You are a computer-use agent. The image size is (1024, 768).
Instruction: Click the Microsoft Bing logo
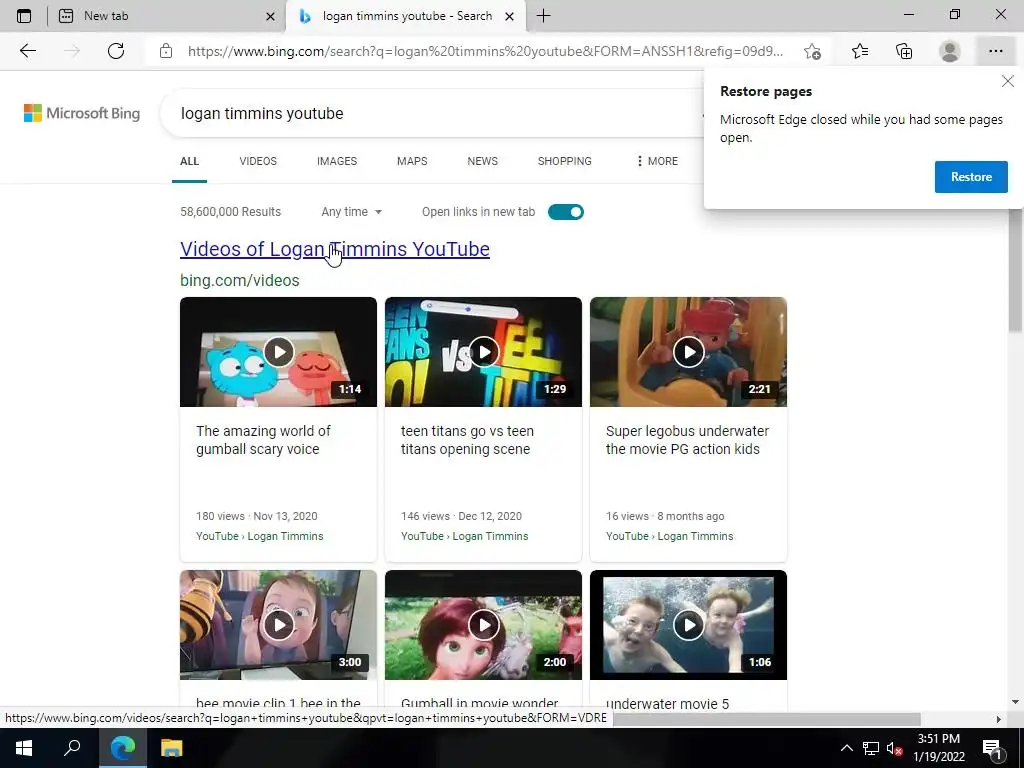(x=82, y=113)
